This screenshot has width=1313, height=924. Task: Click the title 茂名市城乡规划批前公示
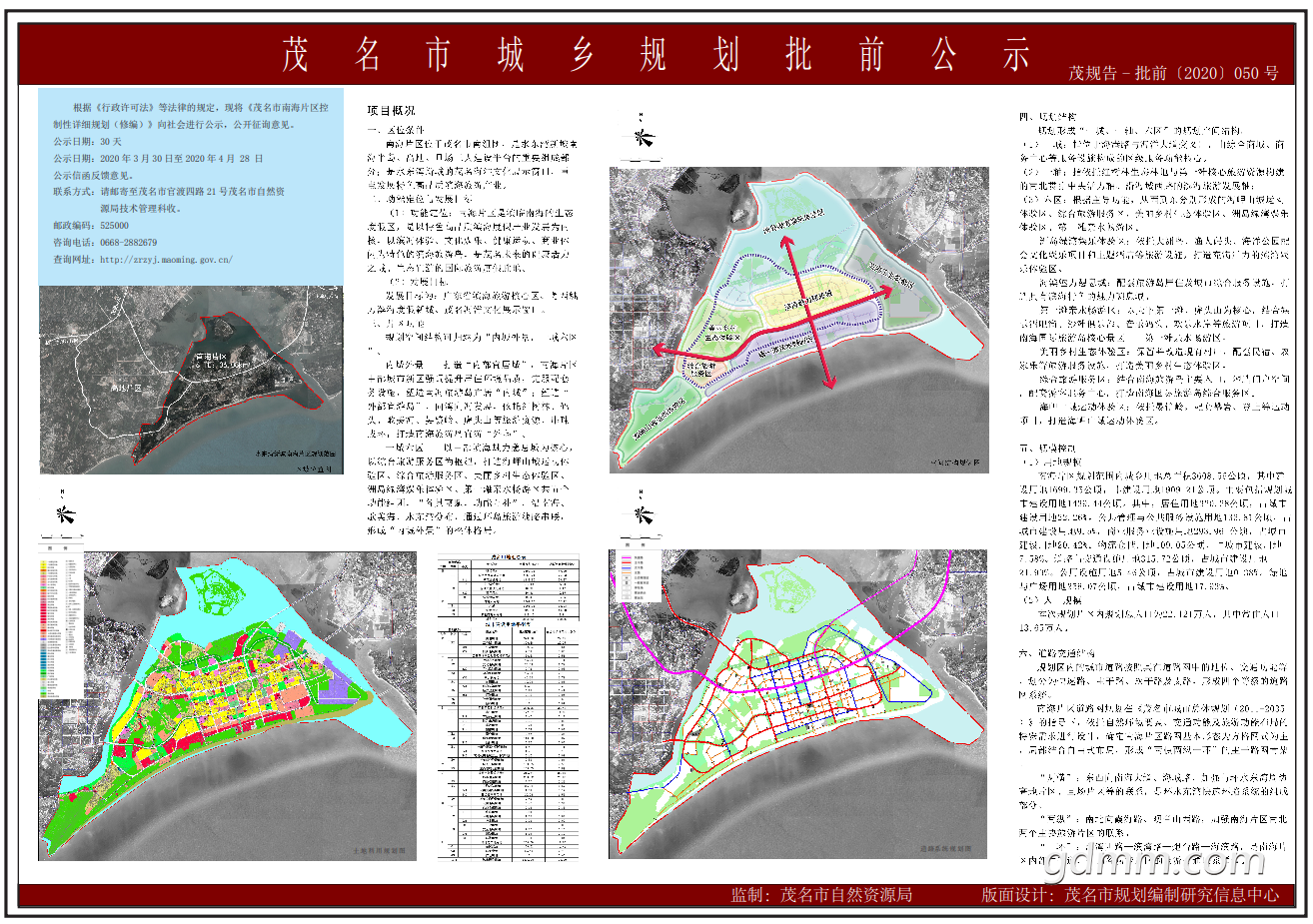pyautogui.click(x=656, y=54)
